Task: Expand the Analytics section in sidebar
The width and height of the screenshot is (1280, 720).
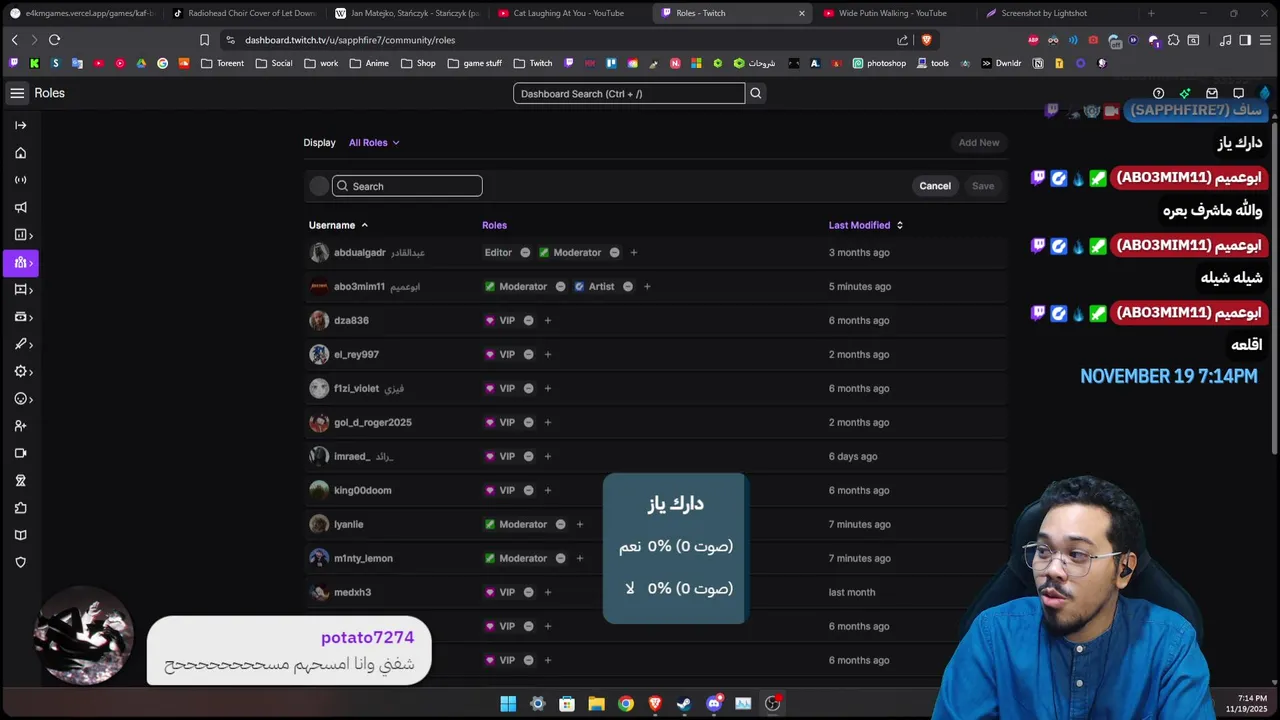Action: click(x=24, y=235)
